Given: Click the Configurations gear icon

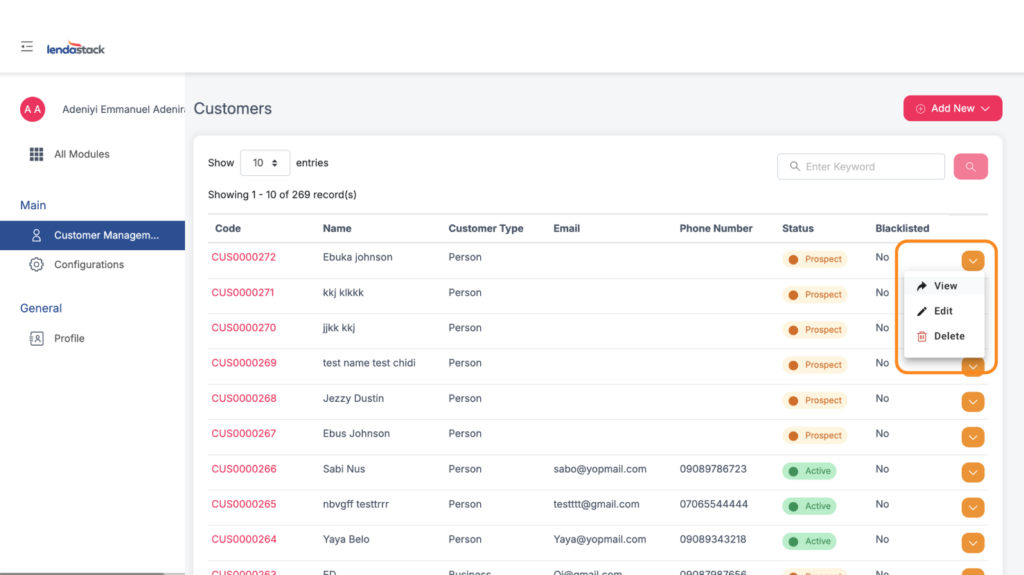Looking at the screenshot, I should click(37, 265).
